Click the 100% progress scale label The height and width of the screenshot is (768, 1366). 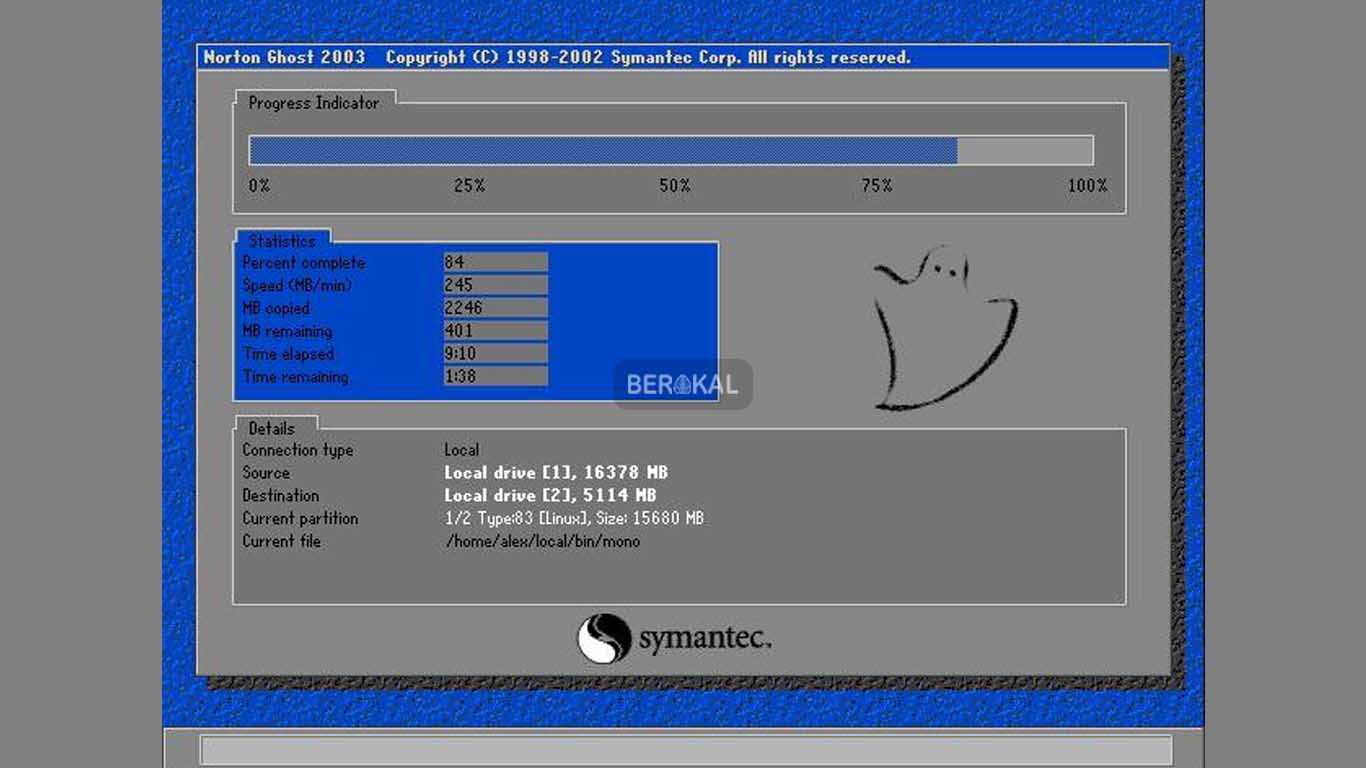pyautogui.click(x=1088, y=186)
